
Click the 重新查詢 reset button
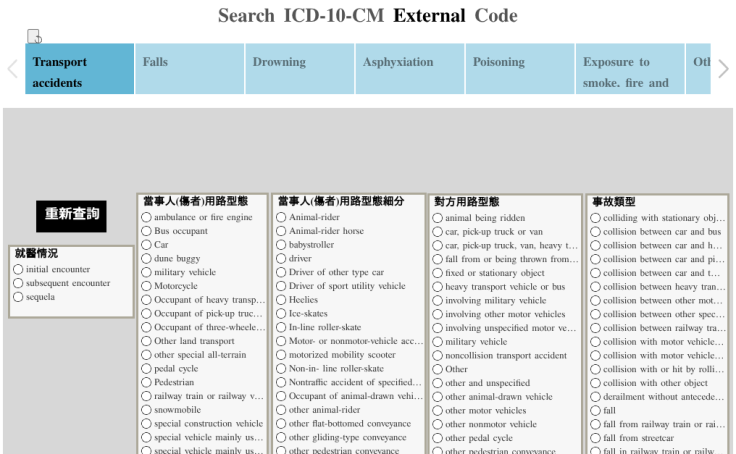(x=71, y=216)
